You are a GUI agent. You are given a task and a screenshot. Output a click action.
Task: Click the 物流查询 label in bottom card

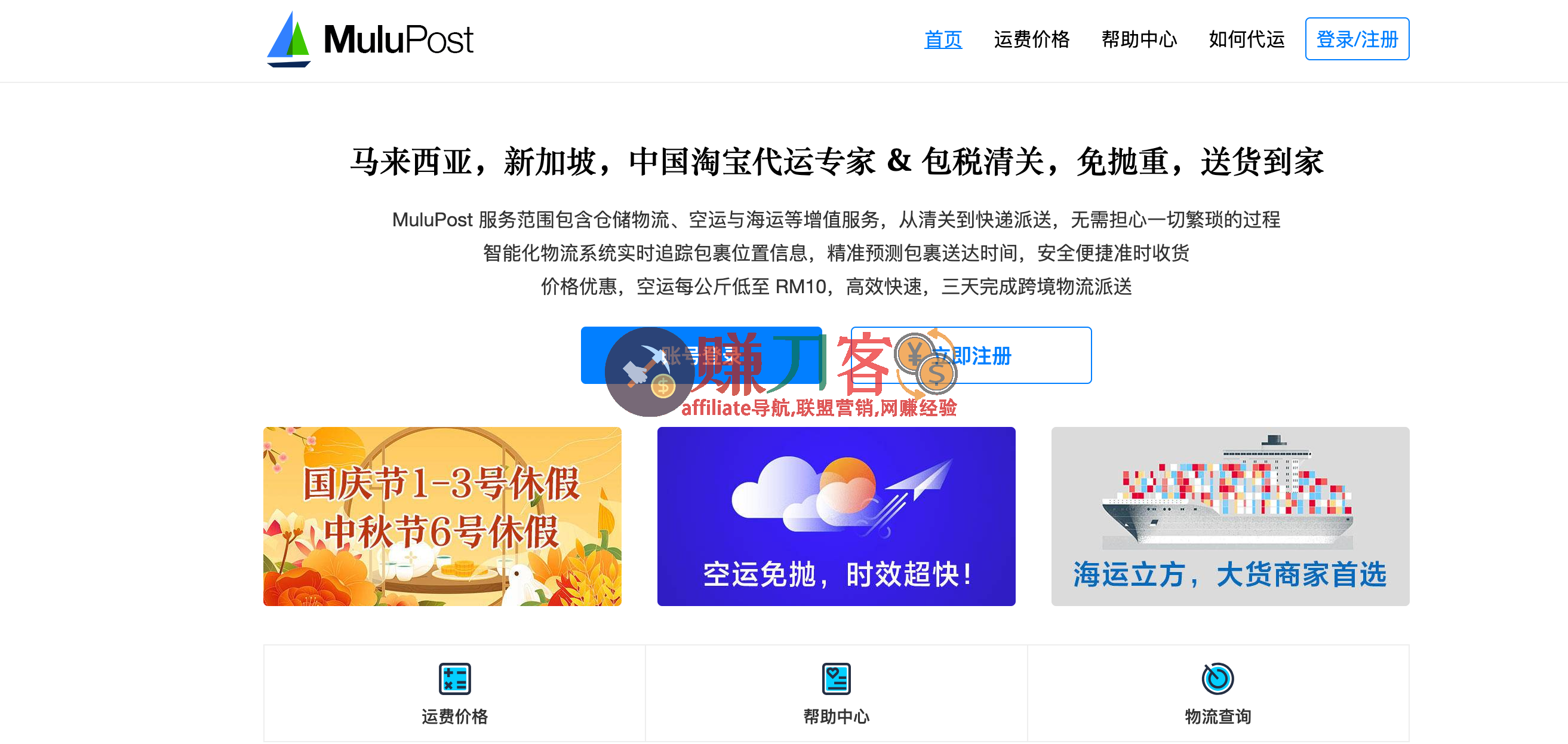1217,717
